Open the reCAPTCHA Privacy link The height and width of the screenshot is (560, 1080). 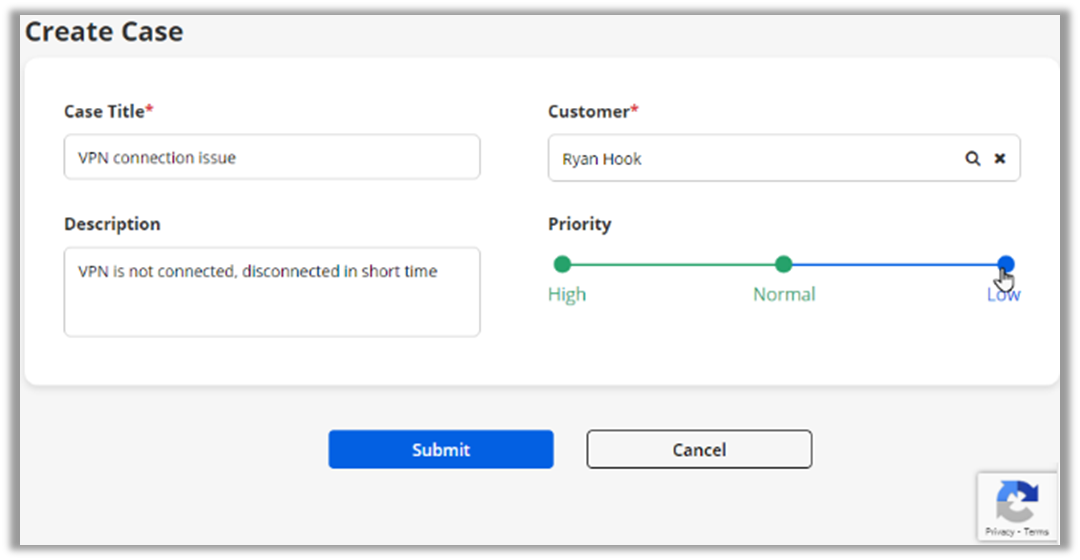(x=999, y=532)
